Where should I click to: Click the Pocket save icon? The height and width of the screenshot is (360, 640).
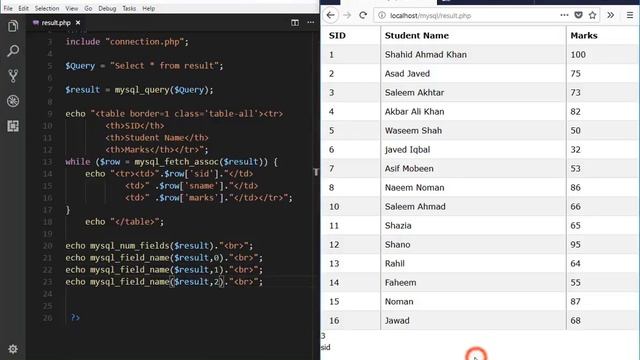(x=578, y=15)
